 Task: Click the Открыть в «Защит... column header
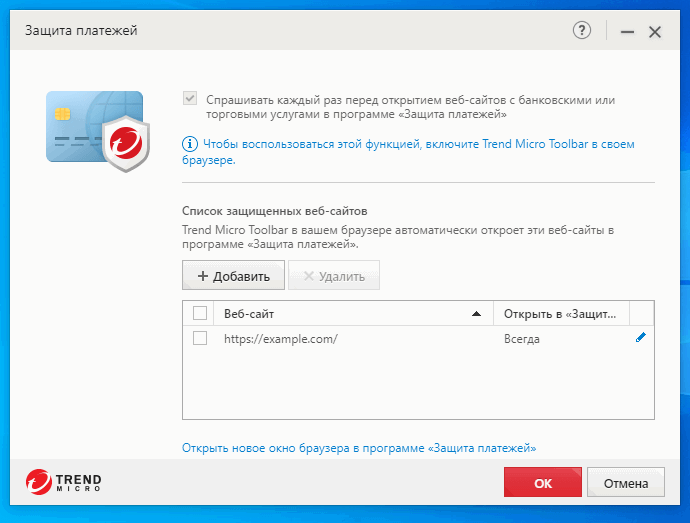pyautogui.click(x=562, y=313)
